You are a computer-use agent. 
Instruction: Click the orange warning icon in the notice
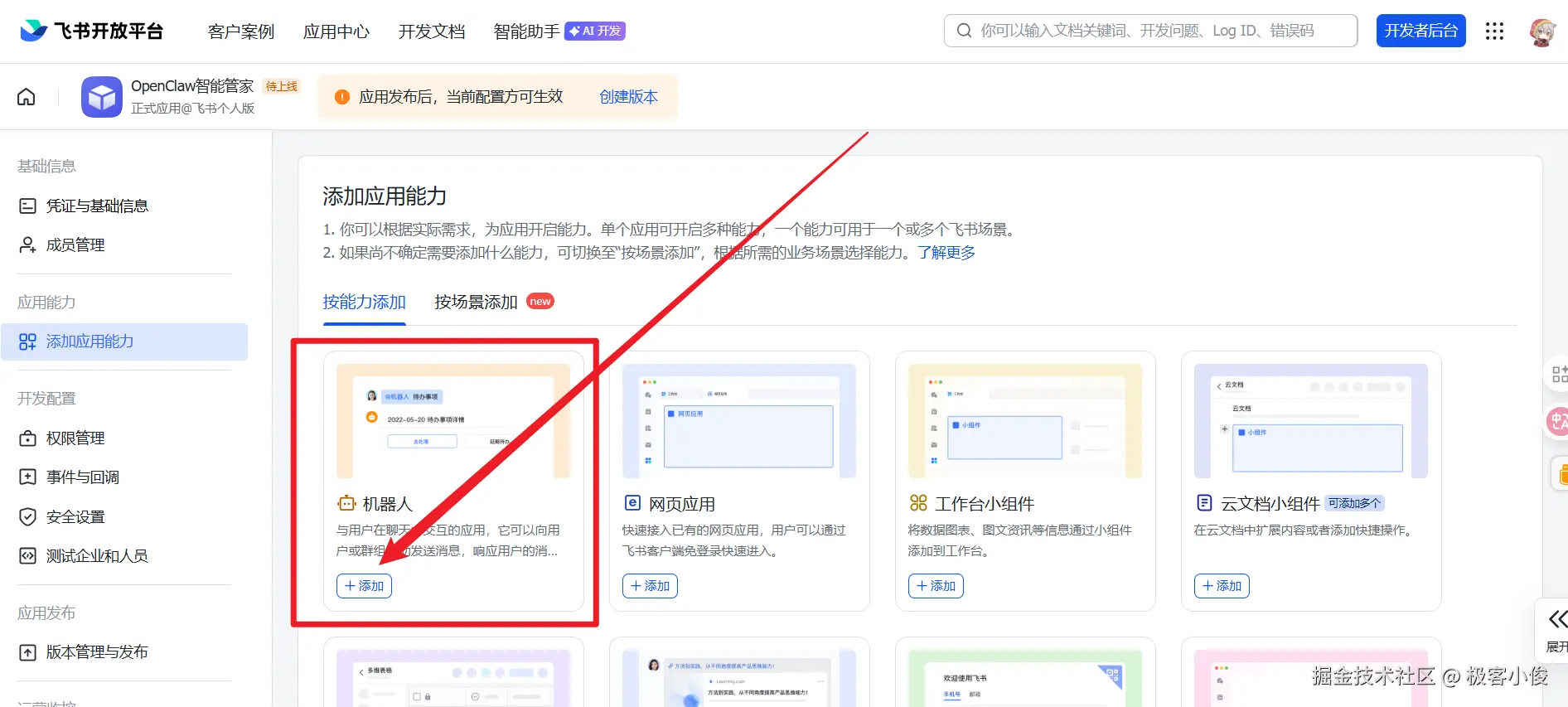341,97
